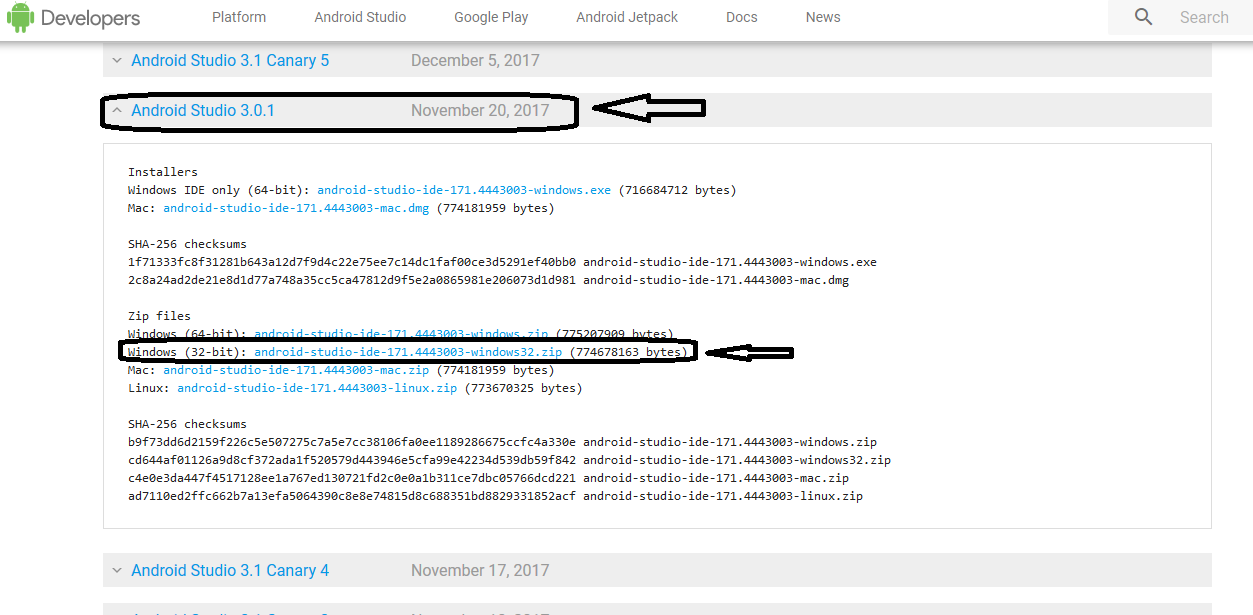Screen dimensions: 1253x615
Task: Click the Android Developers logo
Action: [x=73, y=18]
